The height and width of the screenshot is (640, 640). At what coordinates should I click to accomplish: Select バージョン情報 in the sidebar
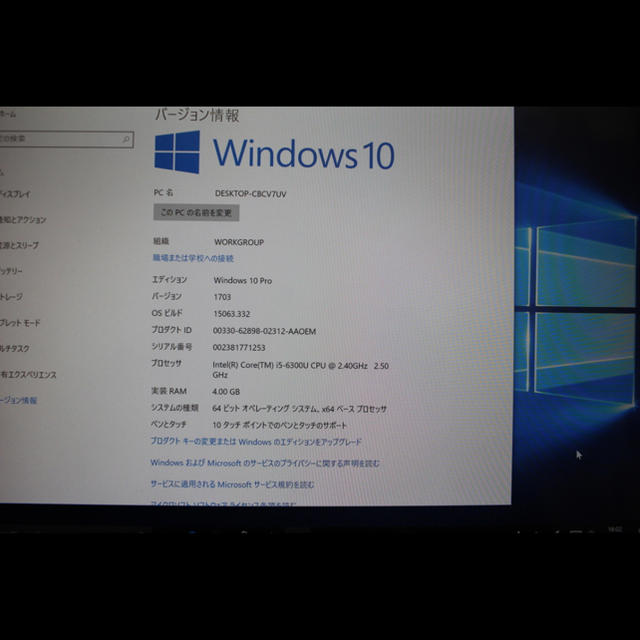pos(18,400)
